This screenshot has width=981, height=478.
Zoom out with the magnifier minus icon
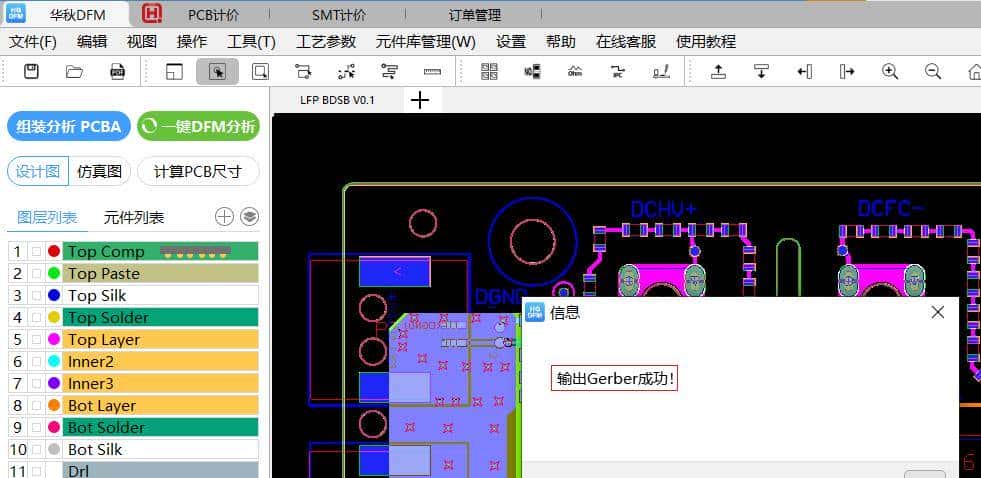click(x=933, y=71)
